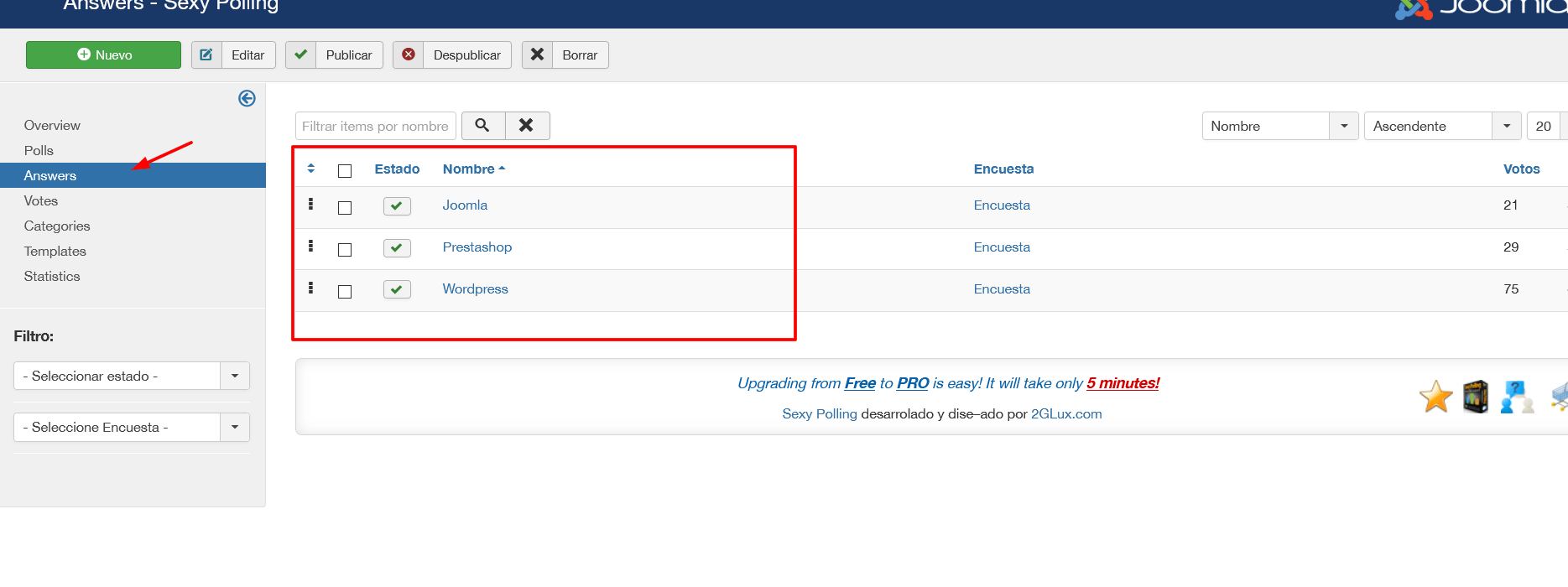Click the filter items by name field
Viewport: 1568px width, 587px height.
coord(376,126)
